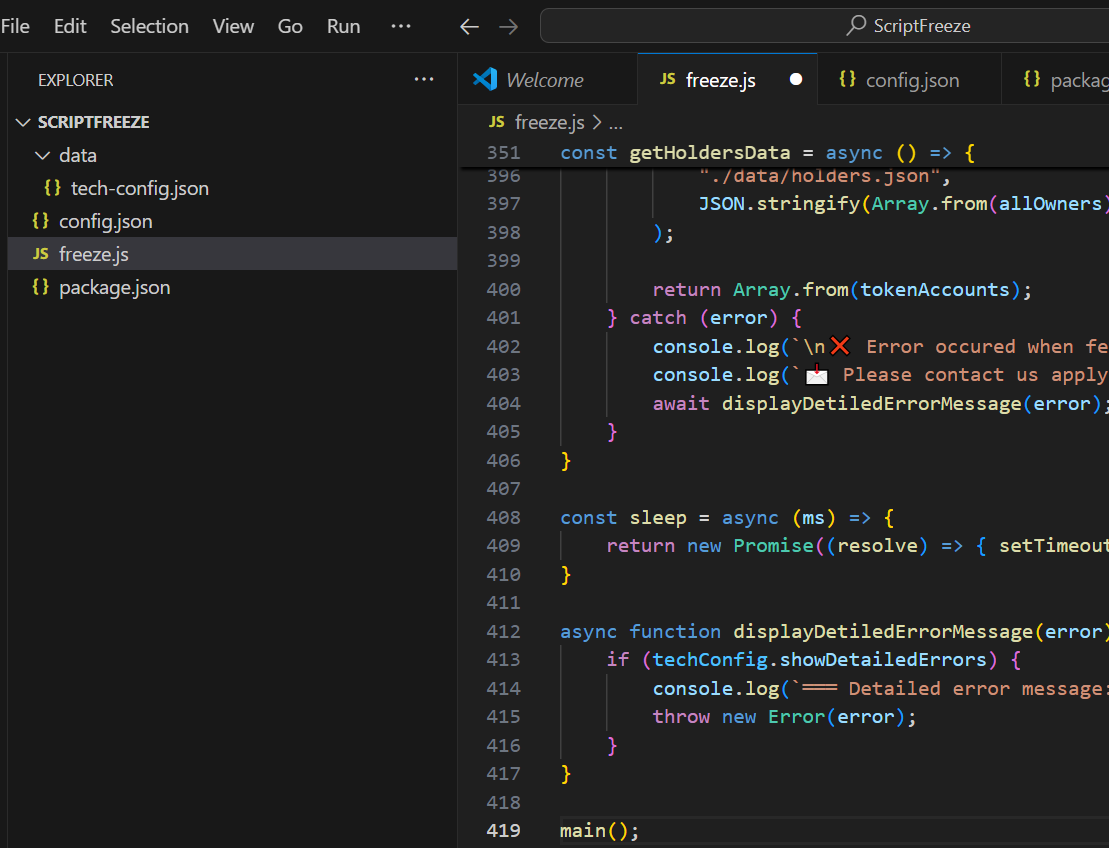Click 'return Array.from(tokenAccounts);' code line
1109x848 pixels.
(842, 290)
